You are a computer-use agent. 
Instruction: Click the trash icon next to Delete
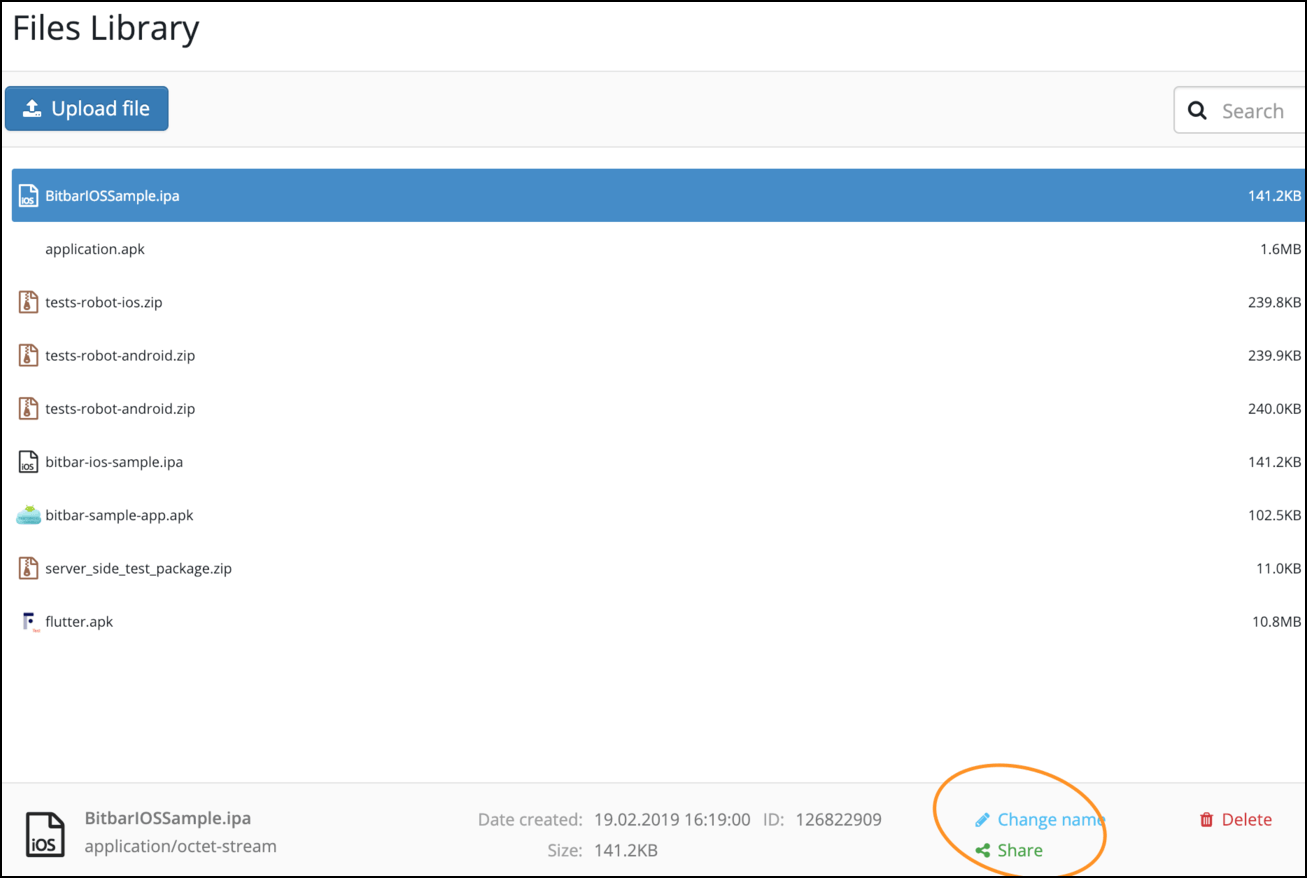click(1206, 820)
